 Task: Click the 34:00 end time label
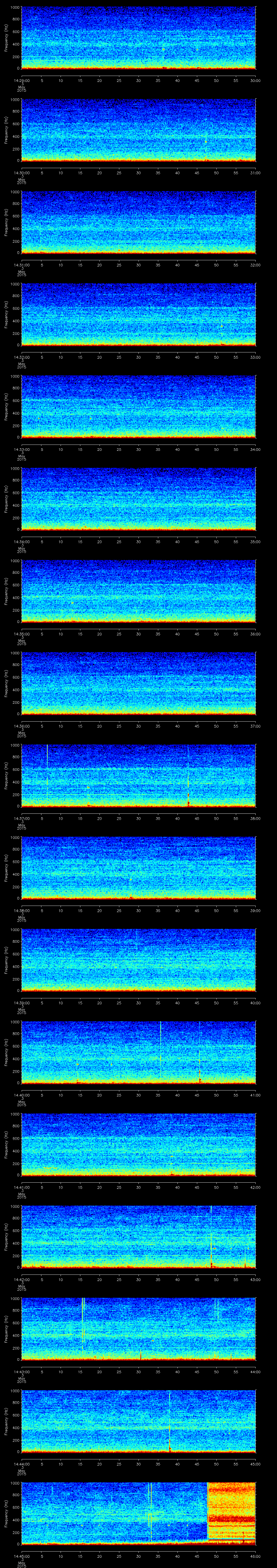[256, 449]
